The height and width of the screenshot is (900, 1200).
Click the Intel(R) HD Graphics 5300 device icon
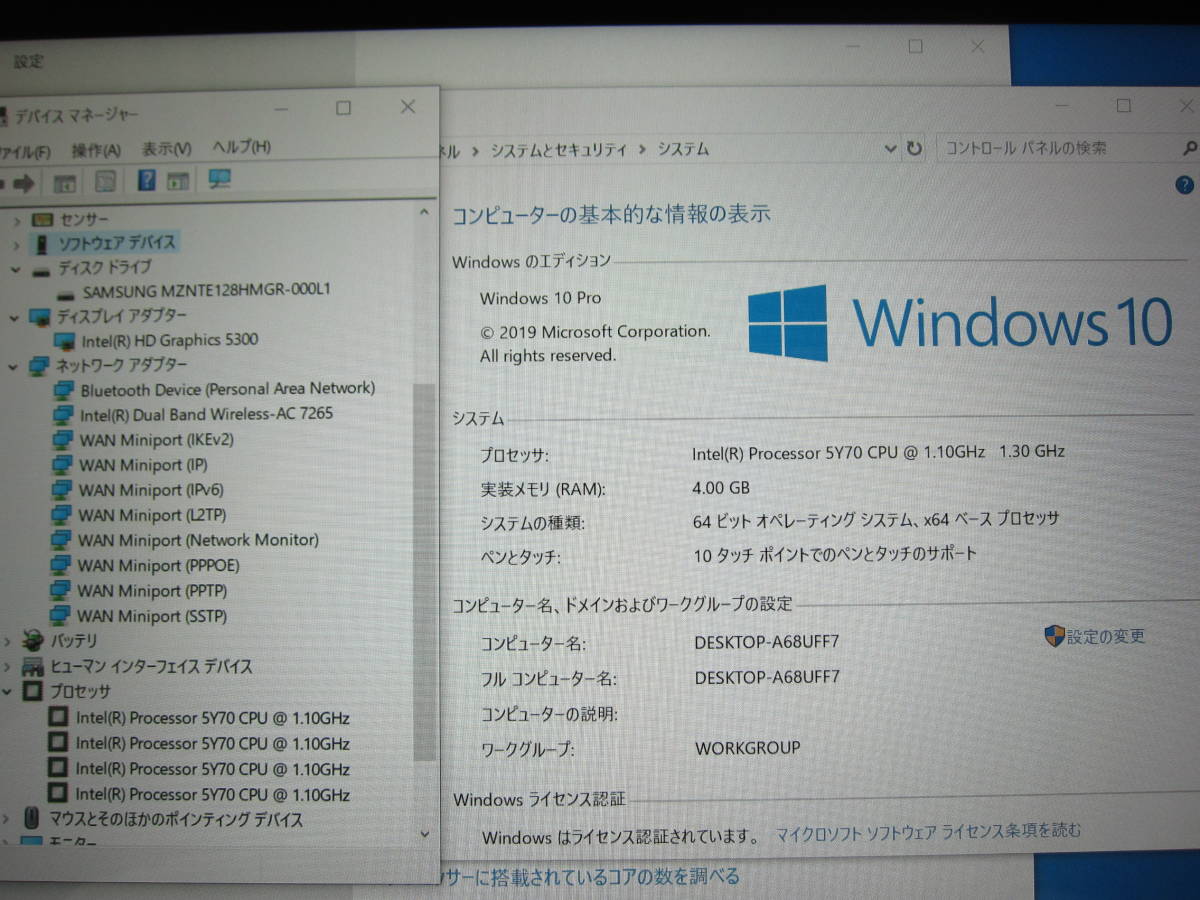pos(66,341)
